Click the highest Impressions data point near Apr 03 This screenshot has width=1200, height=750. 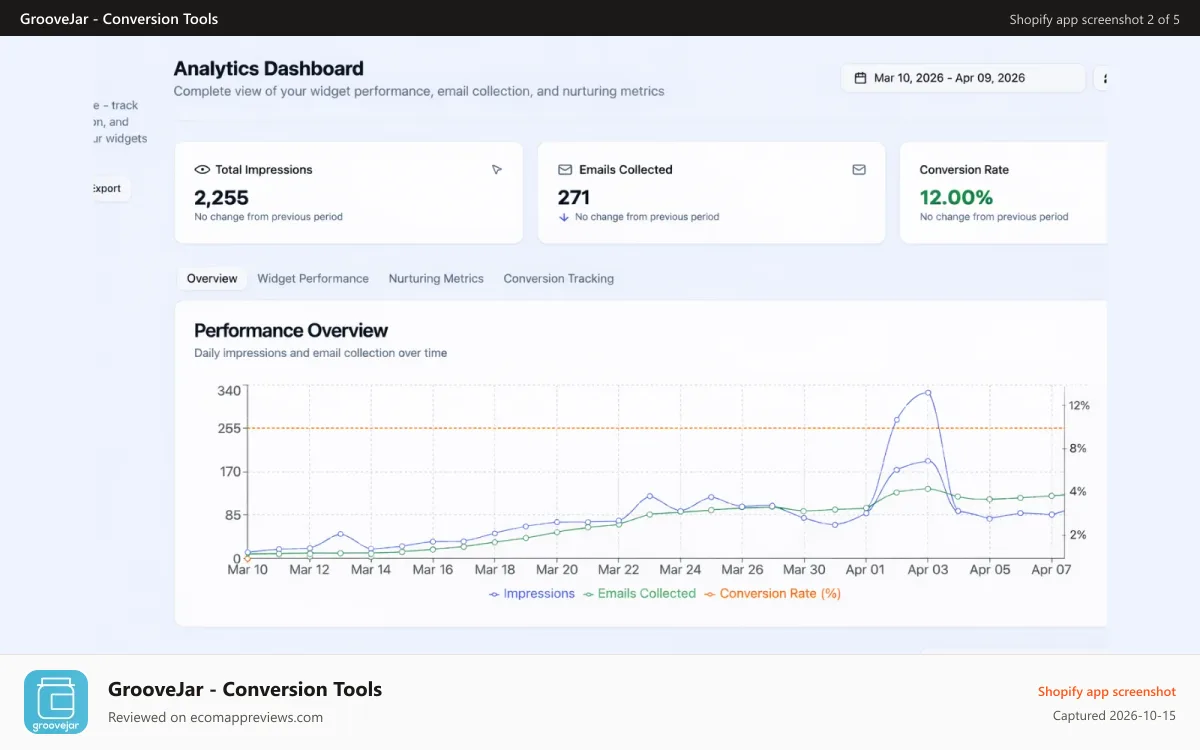click(928, 393)
